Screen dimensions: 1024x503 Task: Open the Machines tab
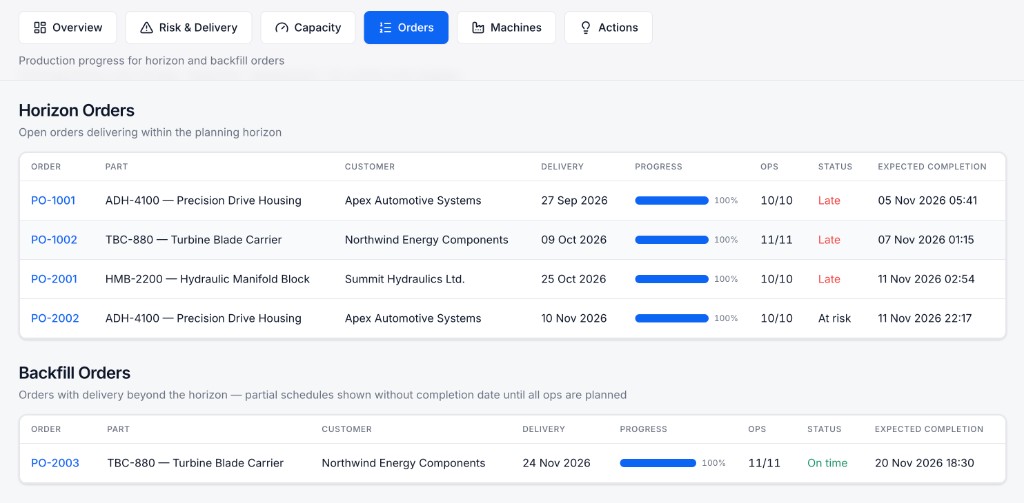coord(506,27)
